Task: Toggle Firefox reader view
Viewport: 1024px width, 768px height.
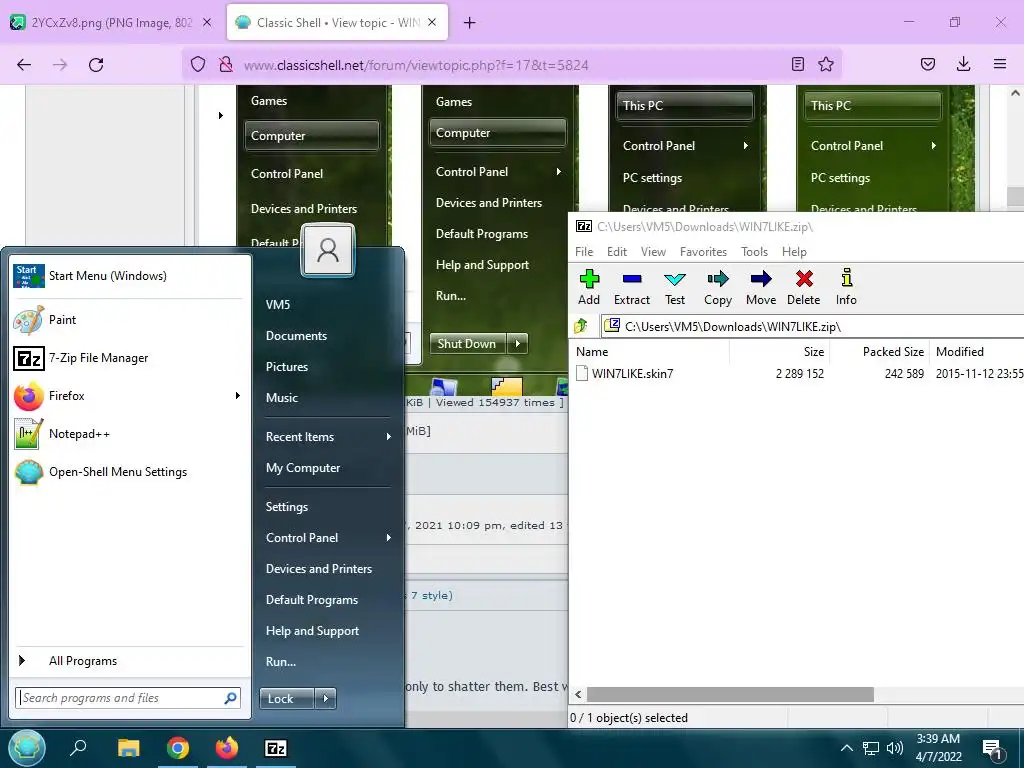Action: click(797, 64)
